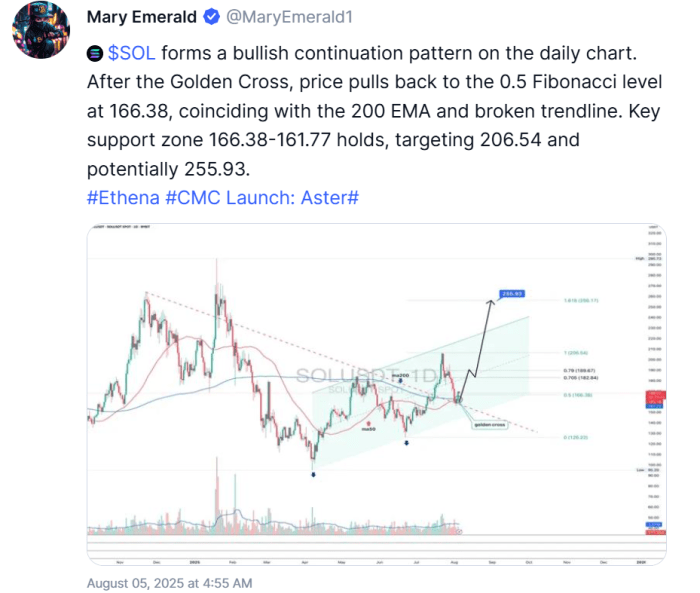This screenshot has width=700, height=593.
Task: Click the post timestamp August 05, 2025
Action: [169, 583]
